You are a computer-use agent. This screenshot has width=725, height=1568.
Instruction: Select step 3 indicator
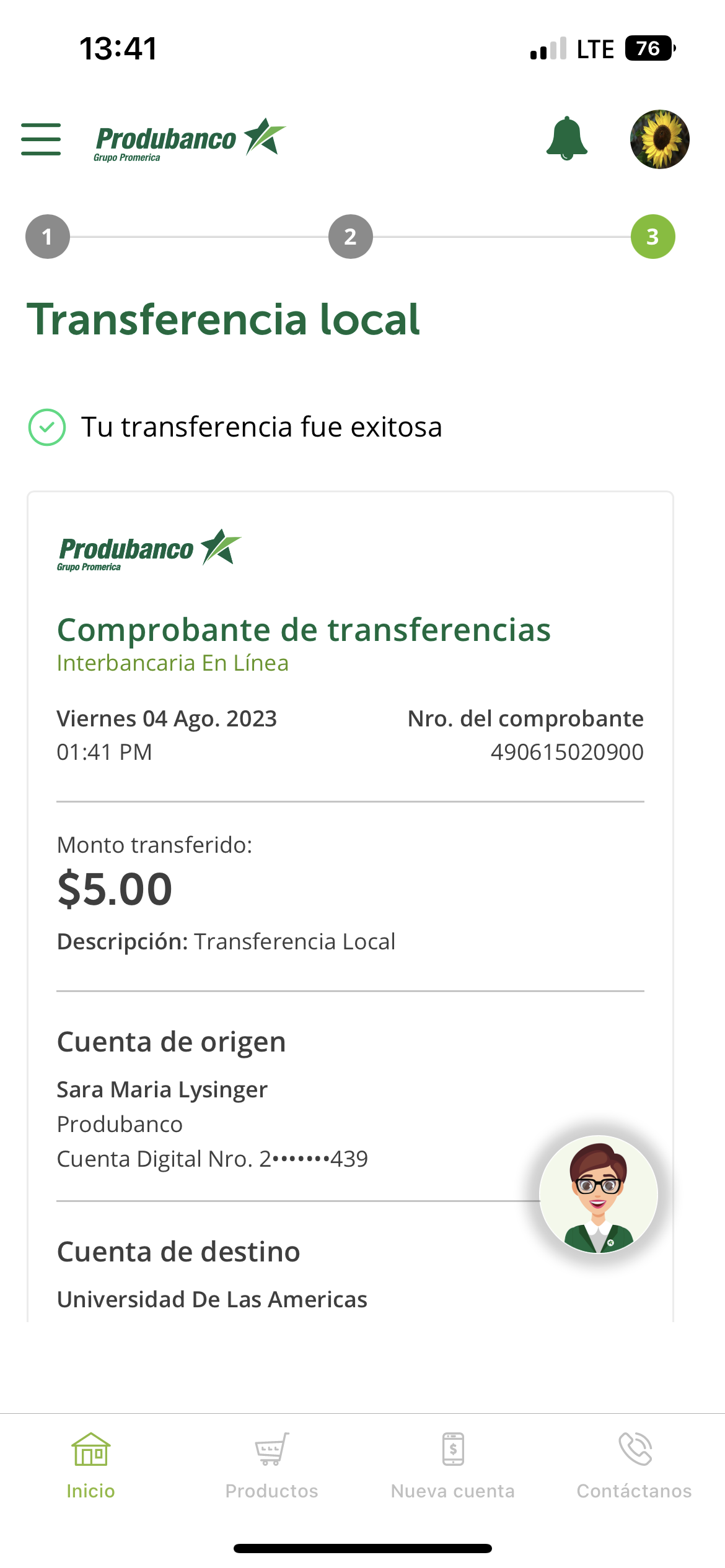click(652, 237)
